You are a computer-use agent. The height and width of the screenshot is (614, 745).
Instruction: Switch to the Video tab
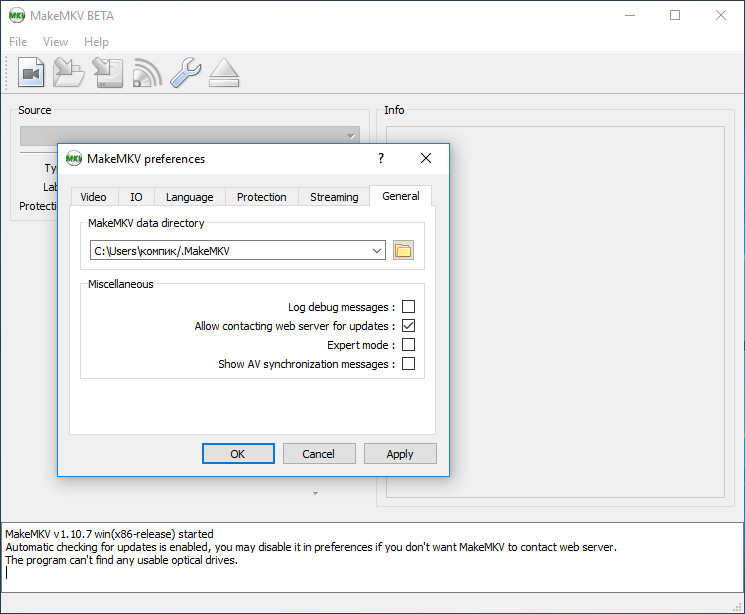[x=93, y=197]
